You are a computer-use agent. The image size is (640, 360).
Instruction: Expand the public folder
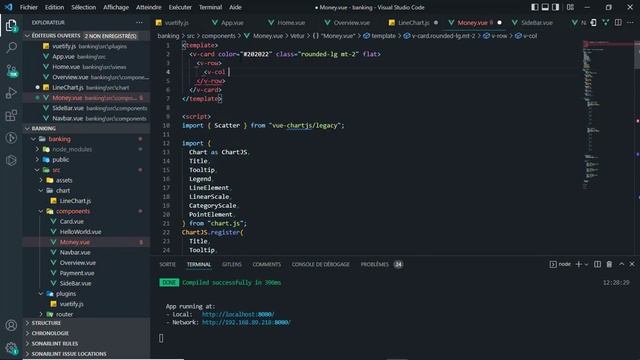pos(60,160)
